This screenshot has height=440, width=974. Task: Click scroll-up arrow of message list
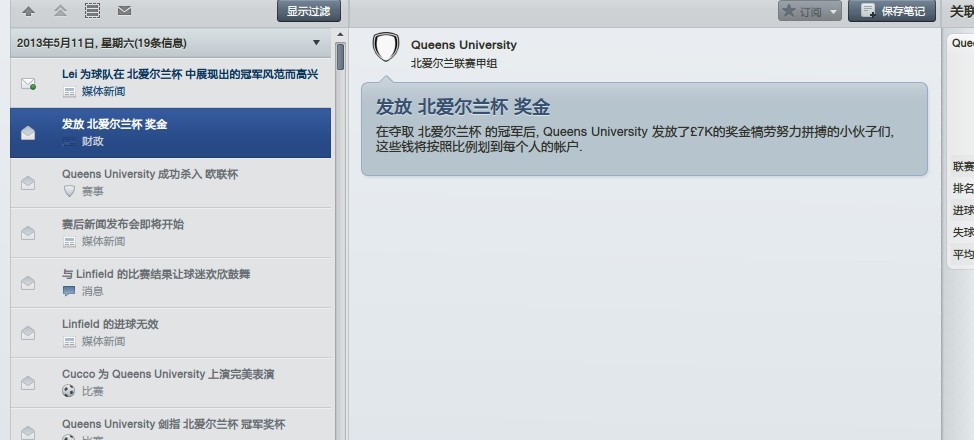[x=340, y=35]
